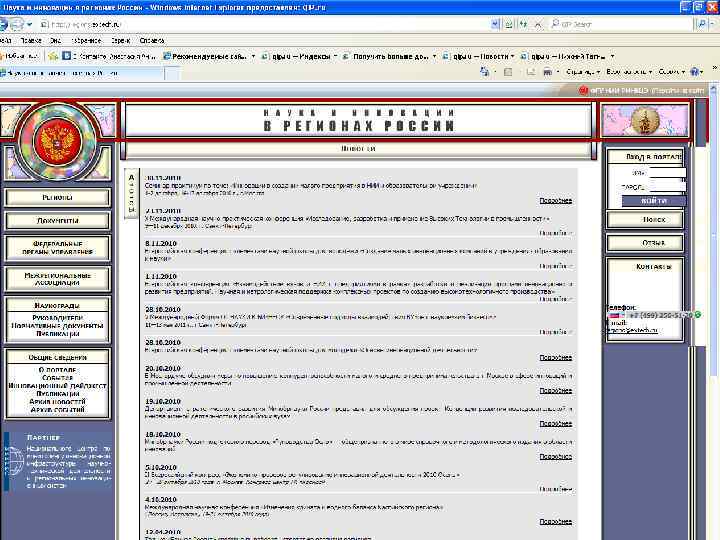Open the Нормативные документы link
The height and width of the screenshot is (540, 720).
coord(57,326)
